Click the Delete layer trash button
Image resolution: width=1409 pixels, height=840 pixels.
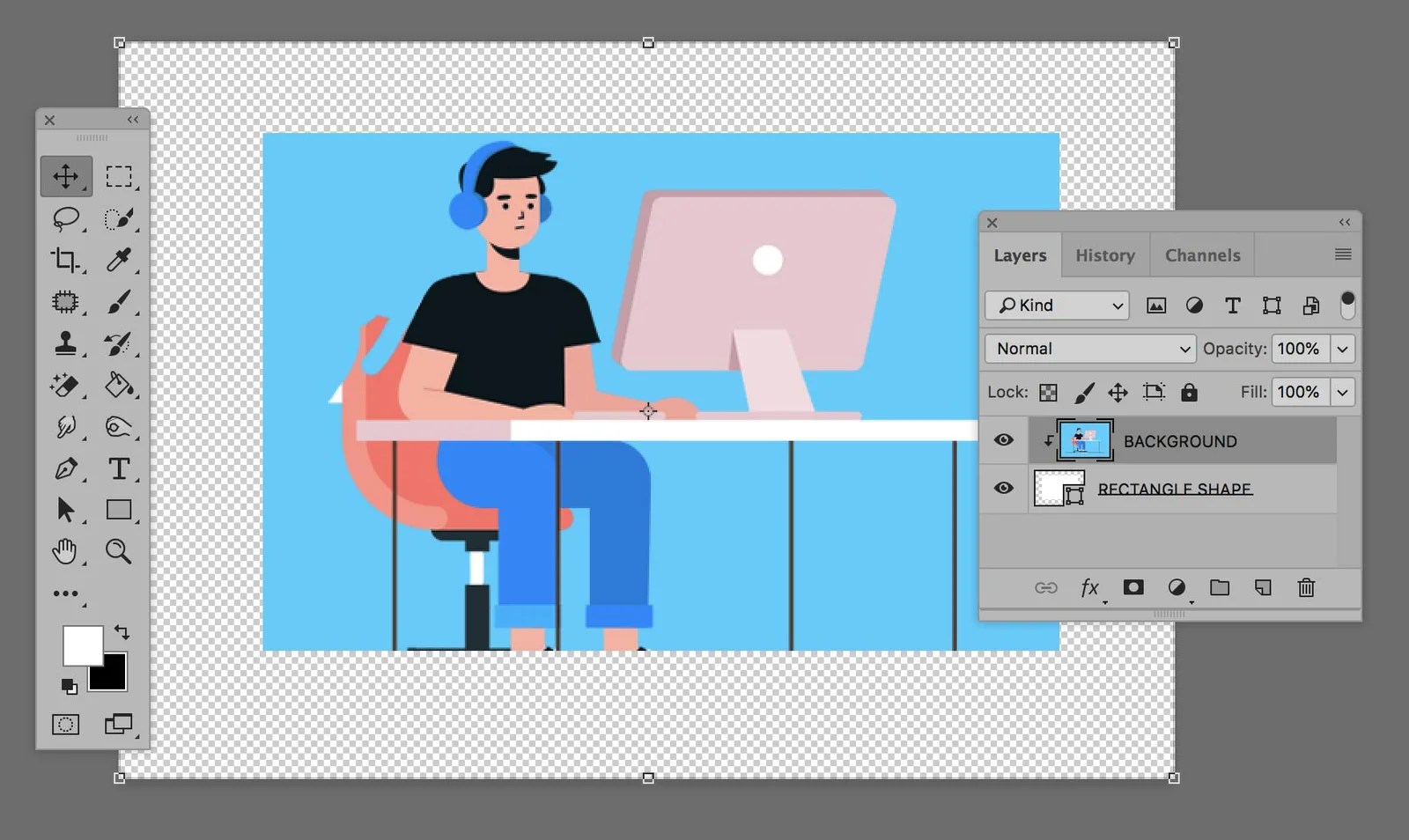click(x=1307, y=587)
